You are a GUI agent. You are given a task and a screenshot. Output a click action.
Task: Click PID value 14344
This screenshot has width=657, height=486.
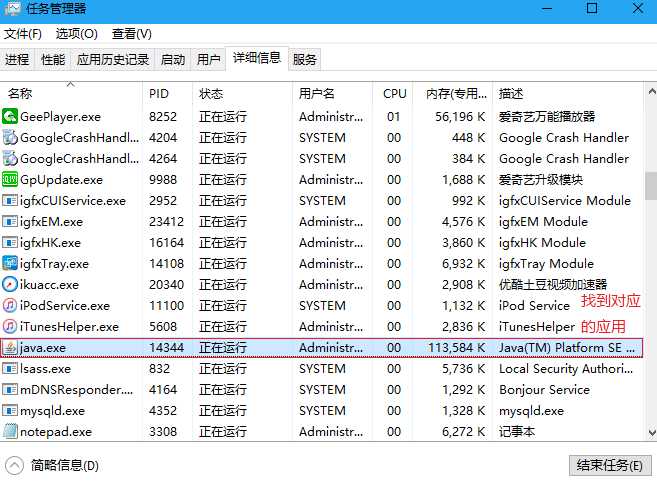coord(166,348)
